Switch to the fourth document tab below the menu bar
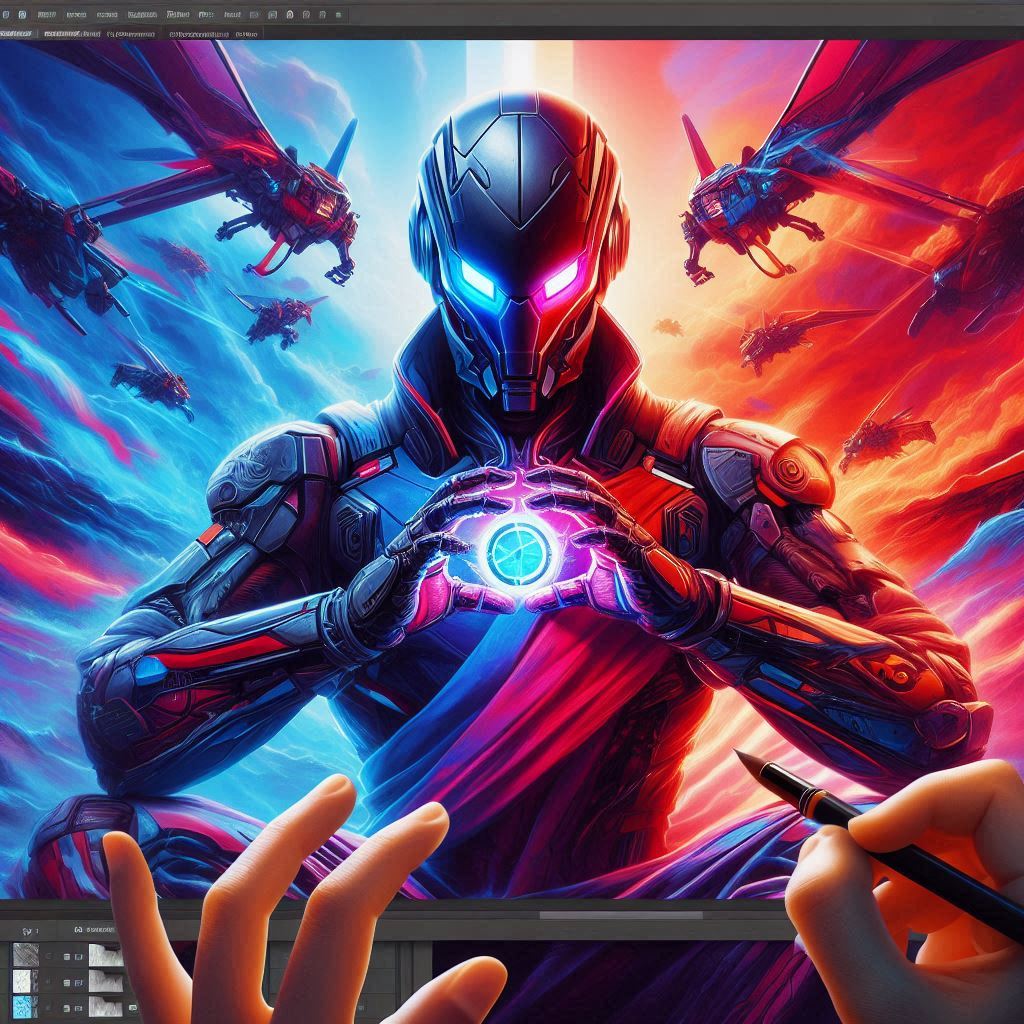Viewport: 1024px width, 1024px height. (199, 35)
